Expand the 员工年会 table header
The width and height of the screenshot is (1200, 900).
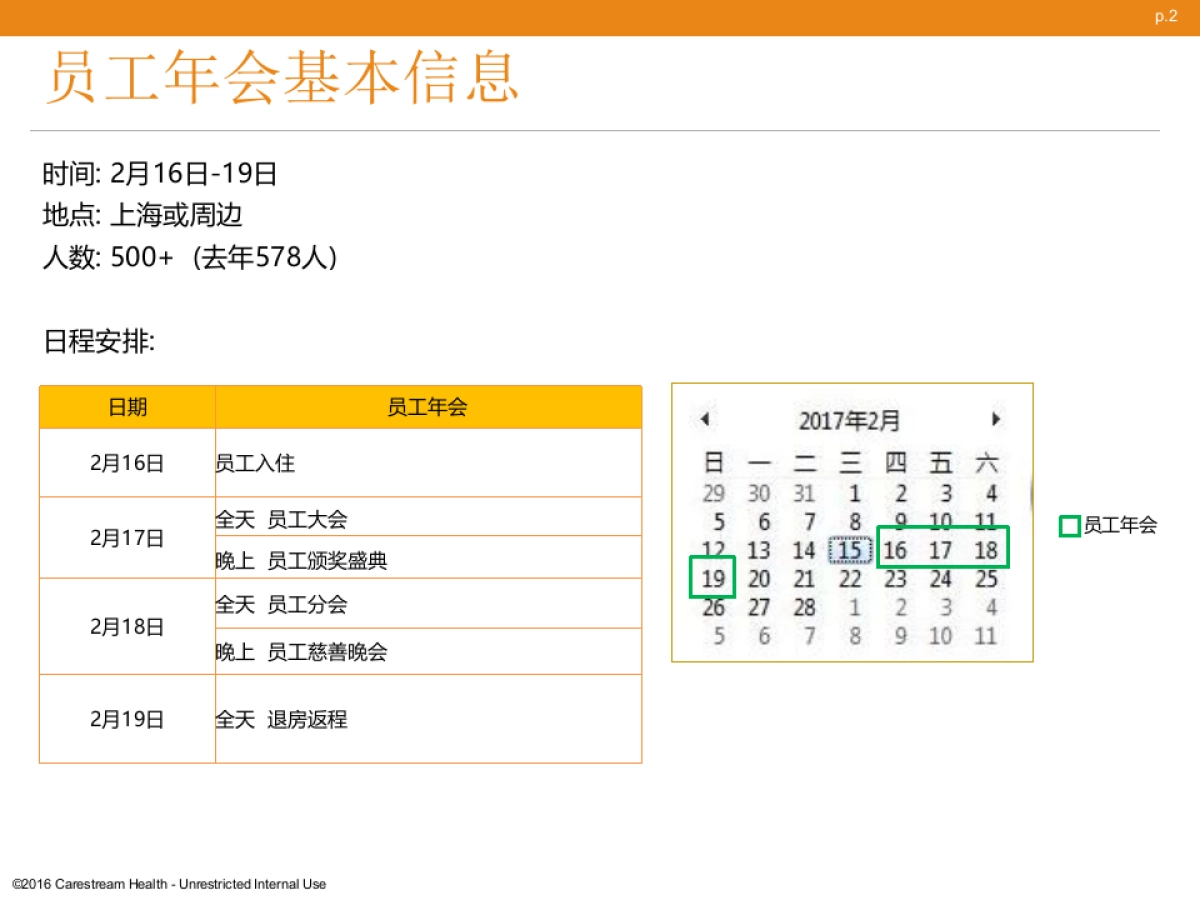tap(428, 406)
